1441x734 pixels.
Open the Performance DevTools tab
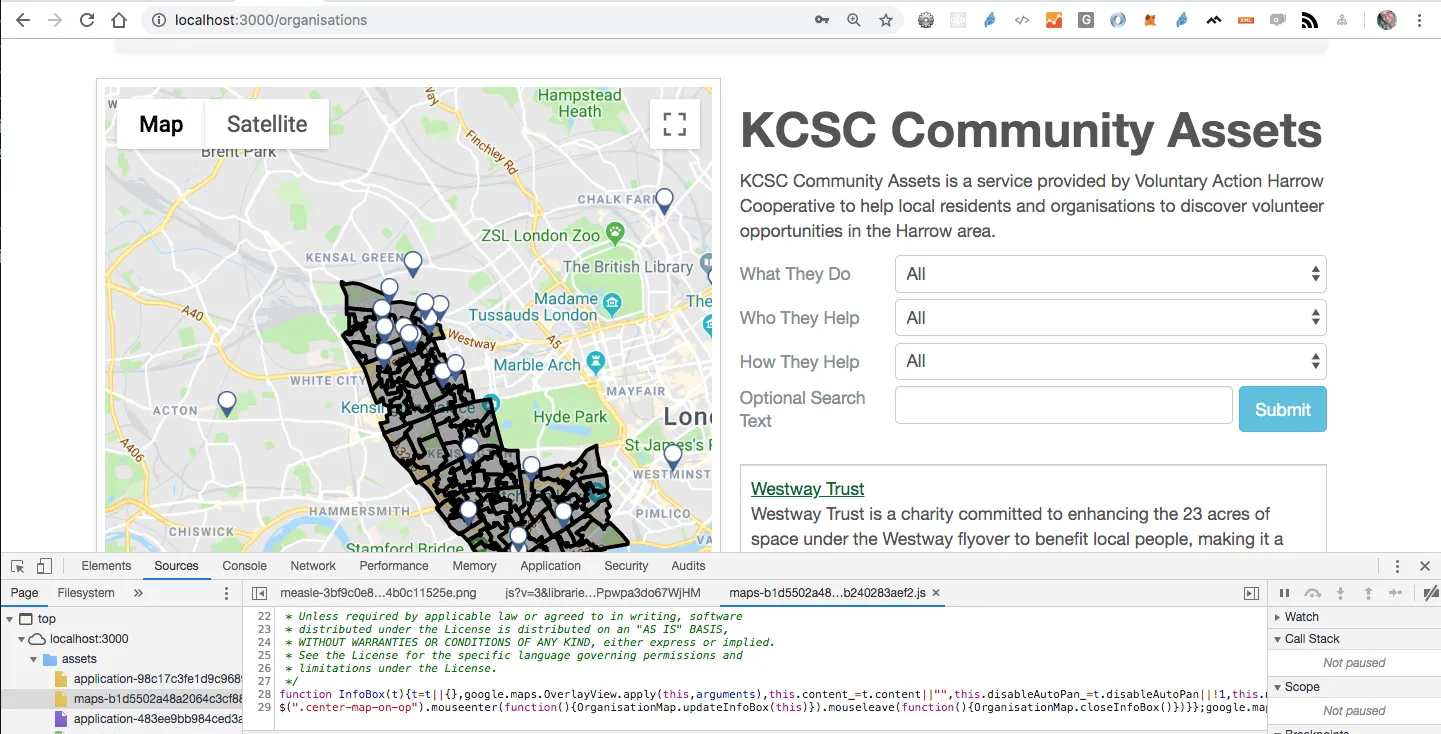[x=394, y=566]
